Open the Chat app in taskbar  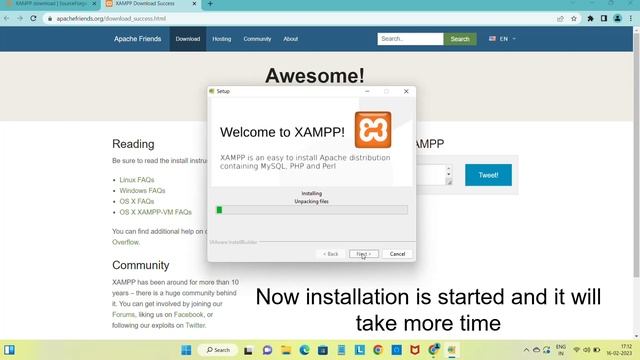click(267, 350)
